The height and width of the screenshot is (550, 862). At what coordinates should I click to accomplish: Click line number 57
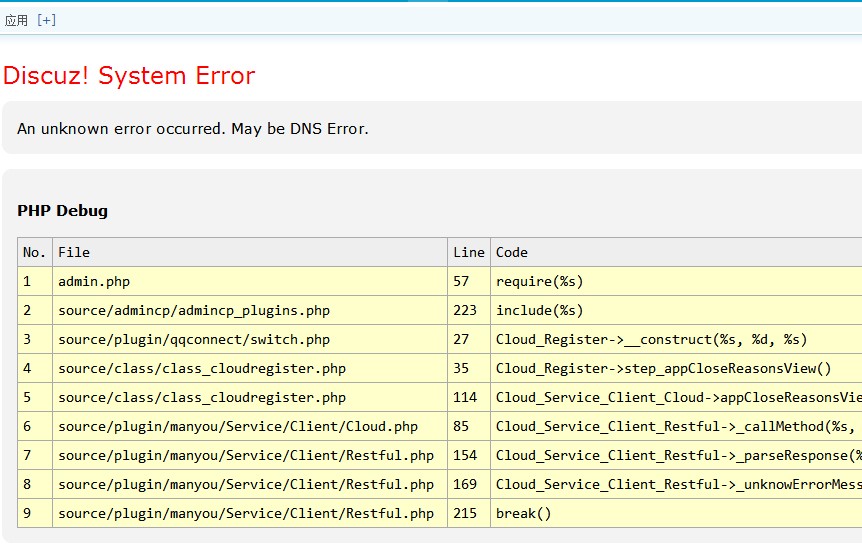[469, 282]
